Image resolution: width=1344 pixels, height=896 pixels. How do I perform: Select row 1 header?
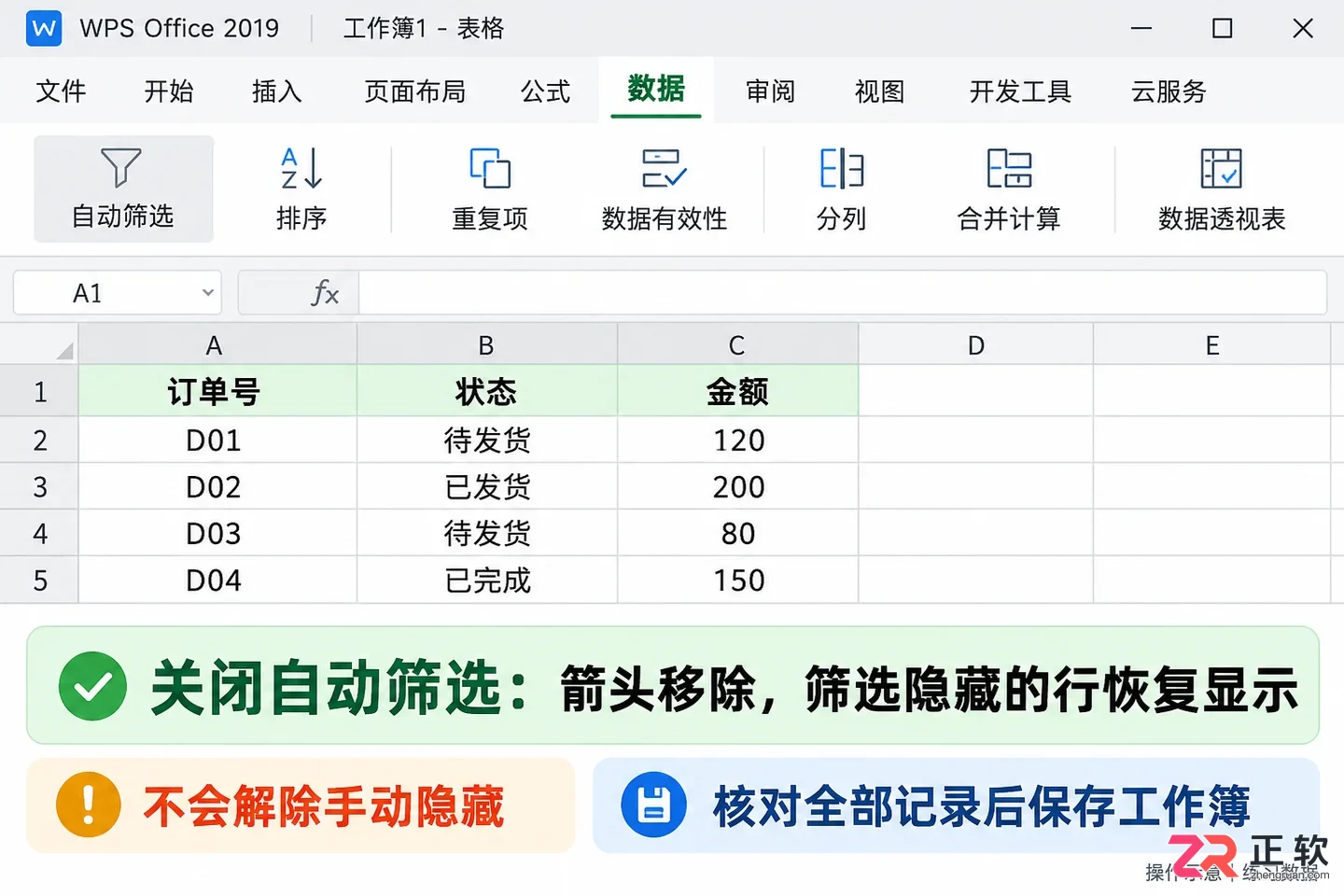pyautogui.click(x=39, y=391)
